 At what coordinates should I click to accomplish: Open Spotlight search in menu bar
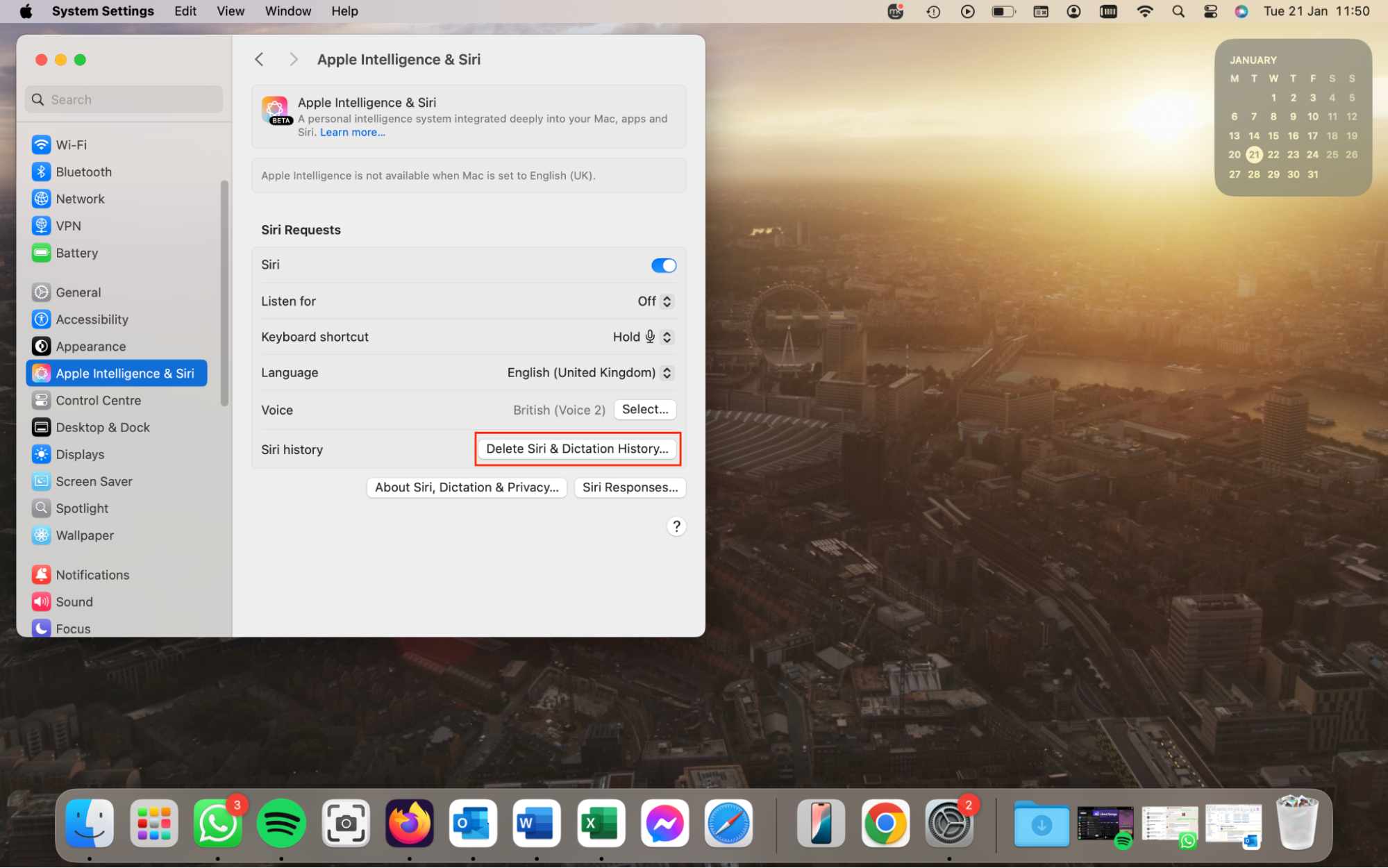[1178, 11]
